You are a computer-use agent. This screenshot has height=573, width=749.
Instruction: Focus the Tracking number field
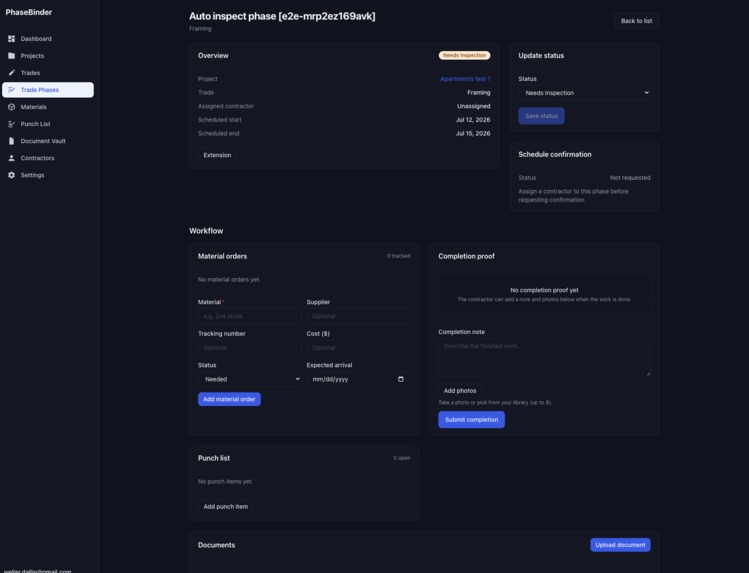click(x=249, y=348)
